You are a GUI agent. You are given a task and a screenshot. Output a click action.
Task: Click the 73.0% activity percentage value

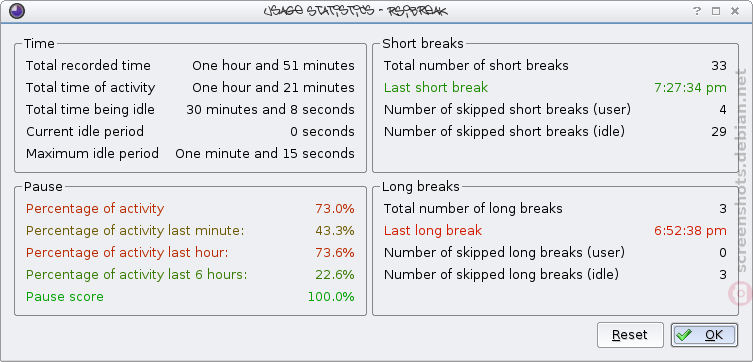(x=335, y=209)
